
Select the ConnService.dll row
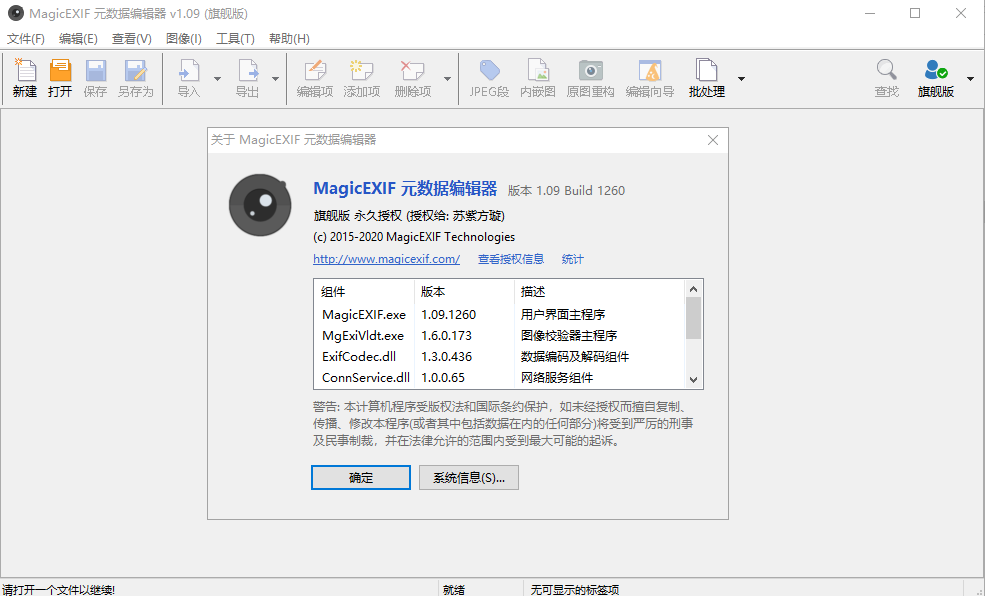tap(499, 377)
